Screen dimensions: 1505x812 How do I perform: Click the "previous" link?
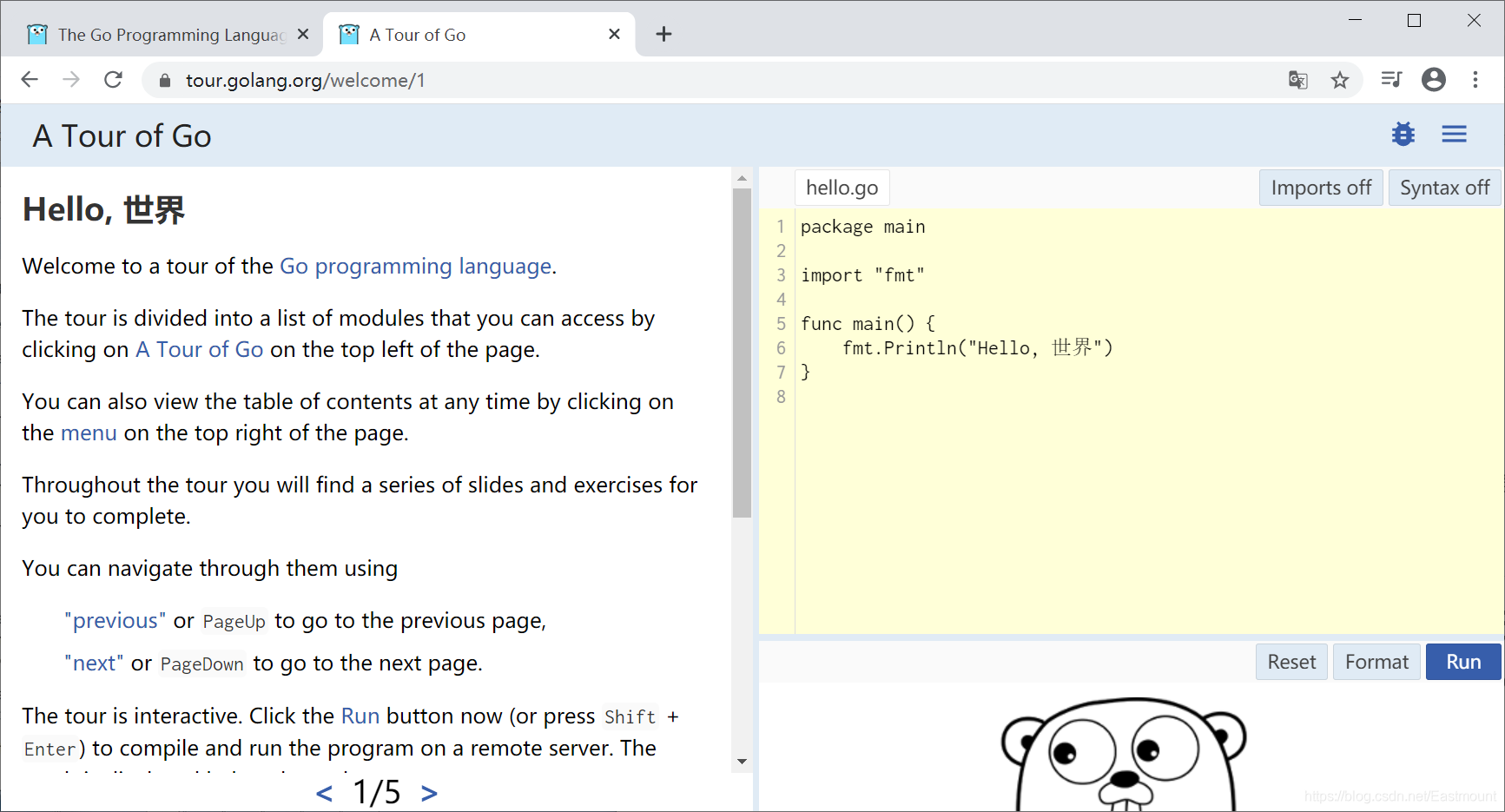tap(116, 620)
